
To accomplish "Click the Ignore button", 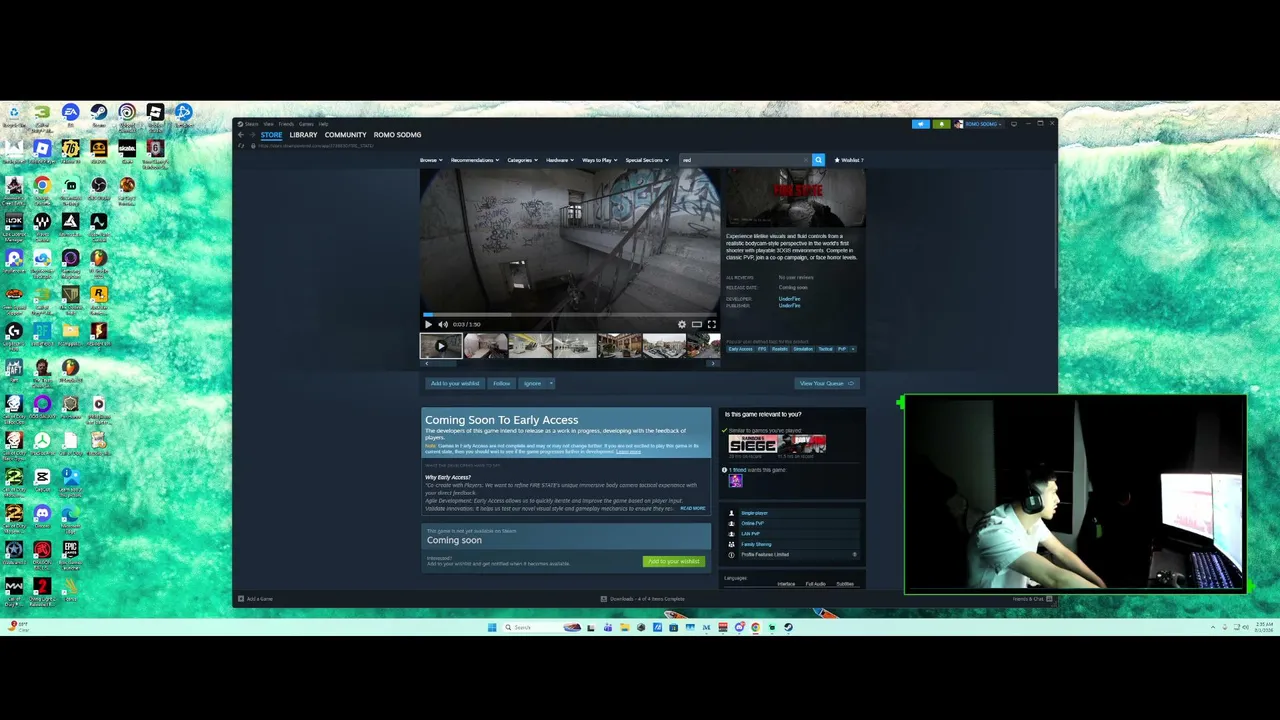I will [532, 383].
